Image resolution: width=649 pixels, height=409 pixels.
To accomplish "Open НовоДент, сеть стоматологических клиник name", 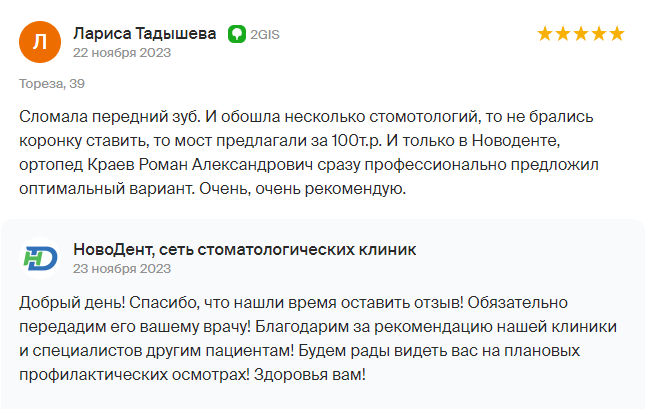I will [x=245, y=250].
